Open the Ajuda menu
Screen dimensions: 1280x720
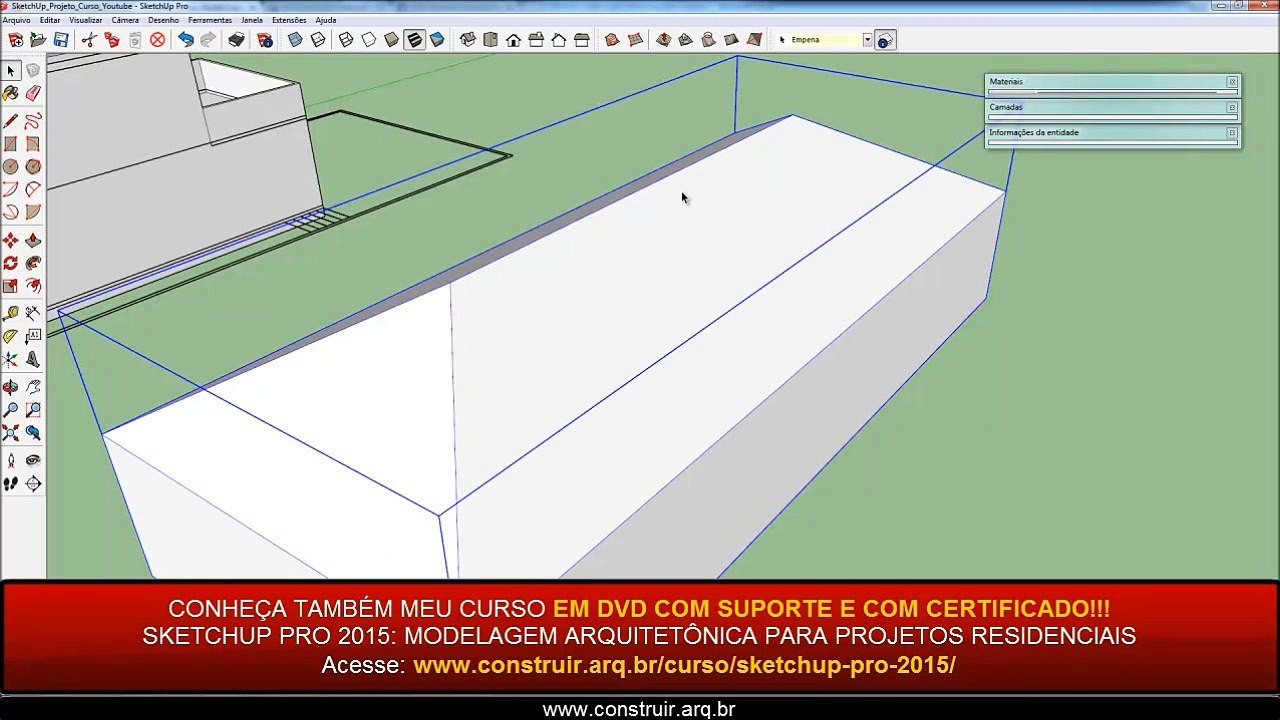[326, 20]
